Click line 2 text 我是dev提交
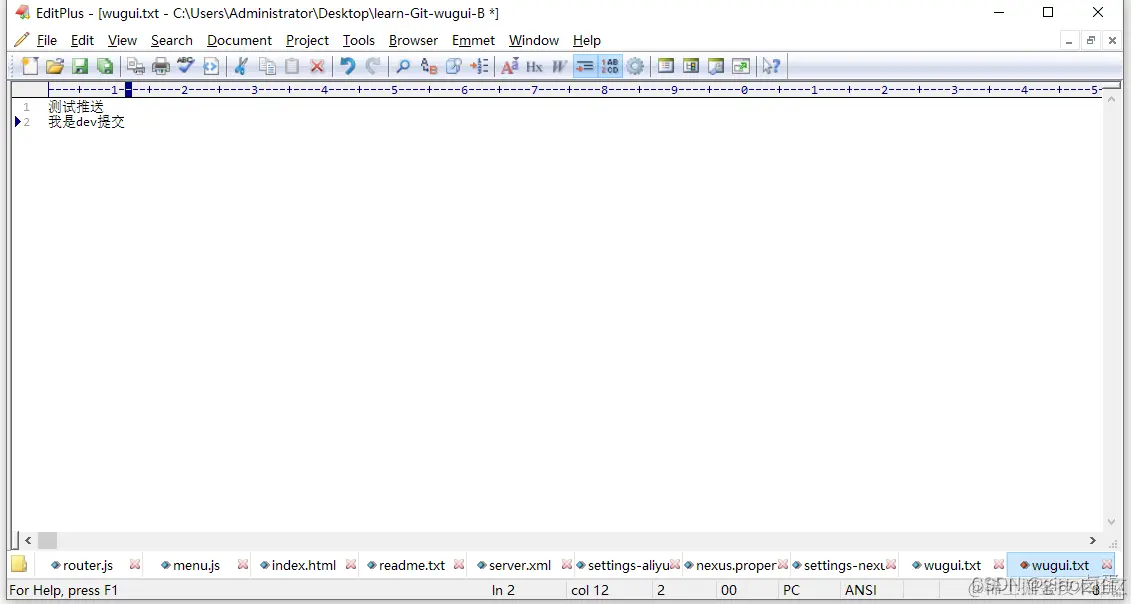Image resolution: width=1134 pixels, height=604 pixels. 86,122
